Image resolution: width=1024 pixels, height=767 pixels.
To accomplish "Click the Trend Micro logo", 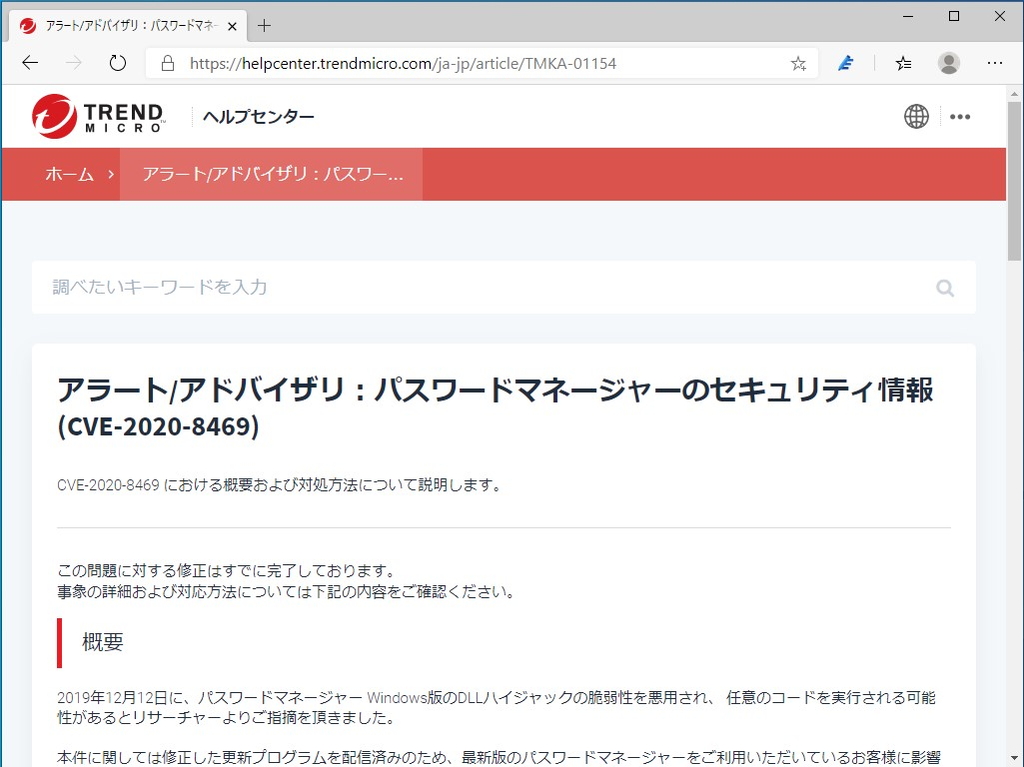I will tap(97, 115).
